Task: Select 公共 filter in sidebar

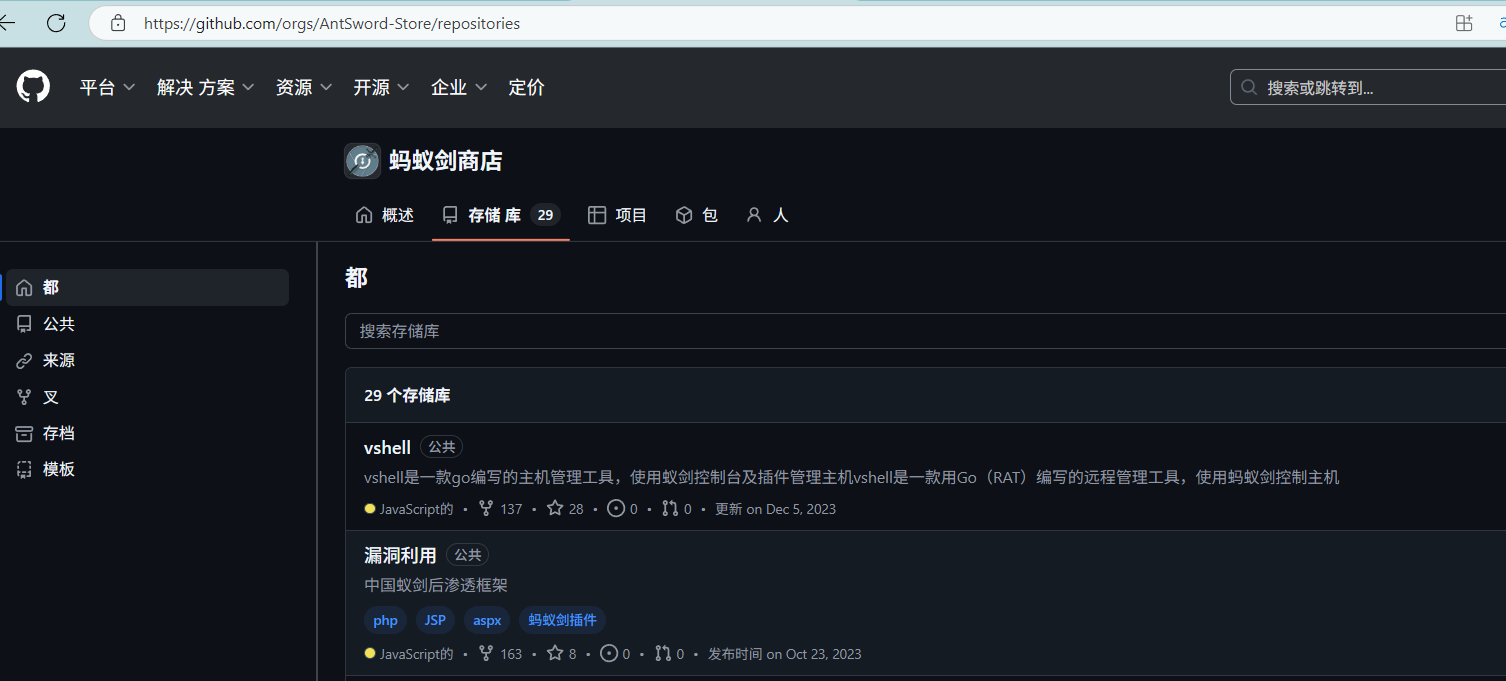Action: (x=148, y=324)
